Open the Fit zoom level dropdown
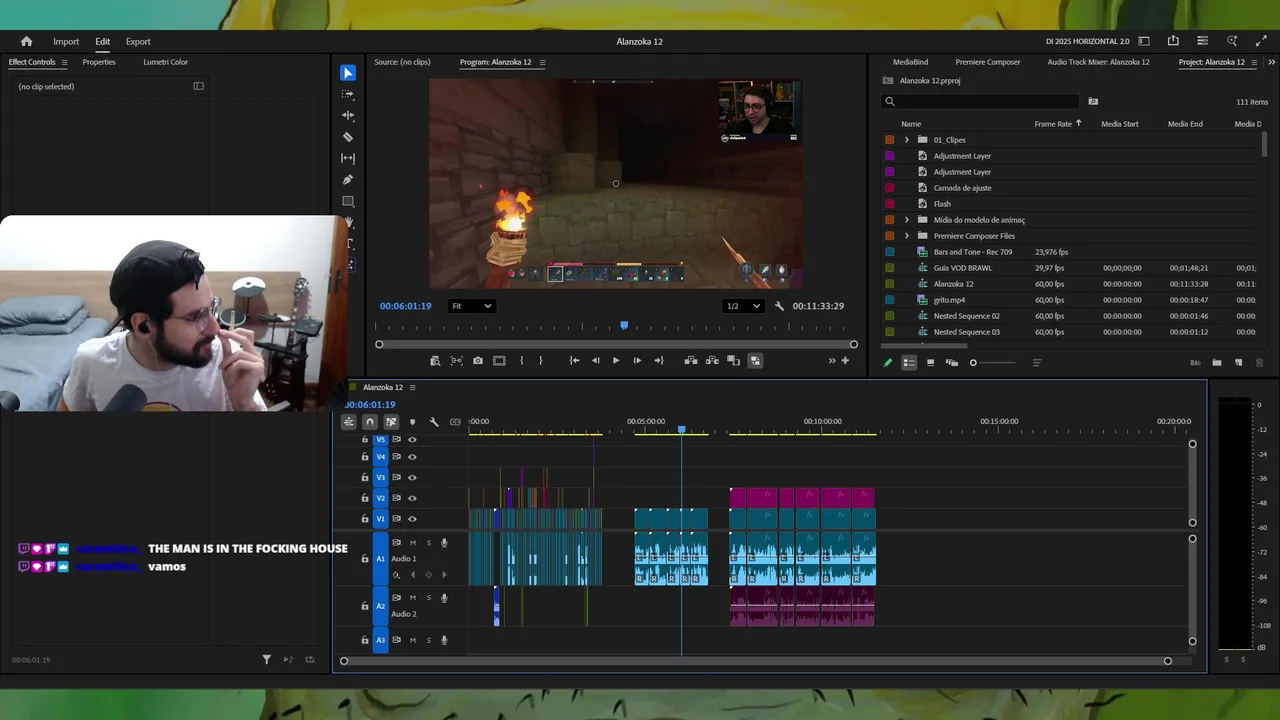Image resolution: width=1280 pixels, height=720 pixels. 472,306
